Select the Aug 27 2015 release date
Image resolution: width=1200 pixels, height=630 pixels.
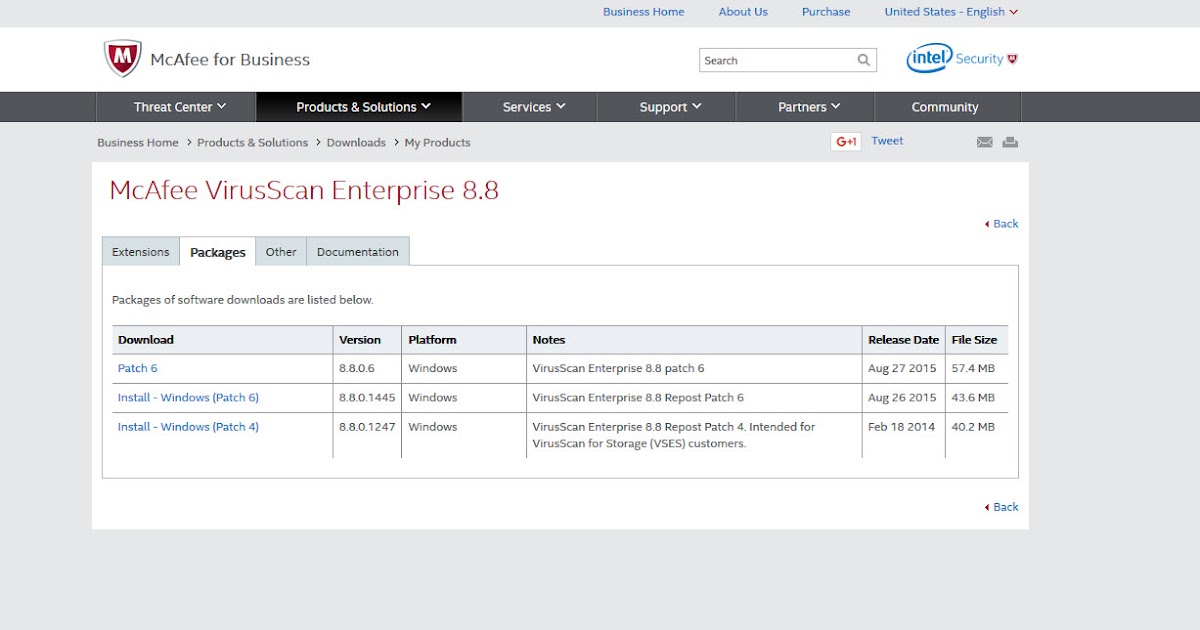click(x=902, y=368)
